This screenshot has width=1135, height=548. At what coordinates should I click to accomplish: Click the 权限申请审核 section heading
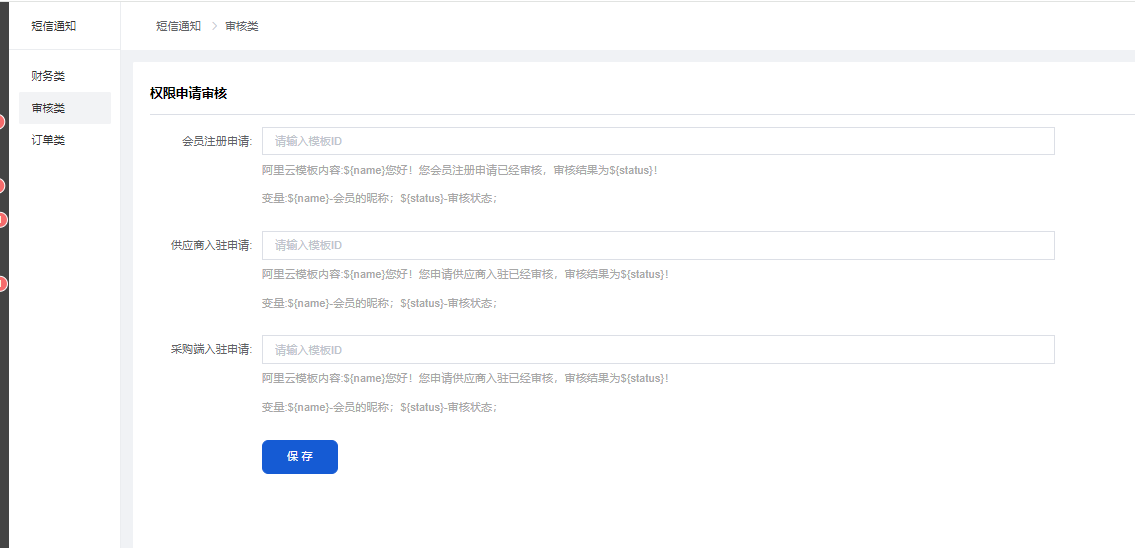(188, 93)
